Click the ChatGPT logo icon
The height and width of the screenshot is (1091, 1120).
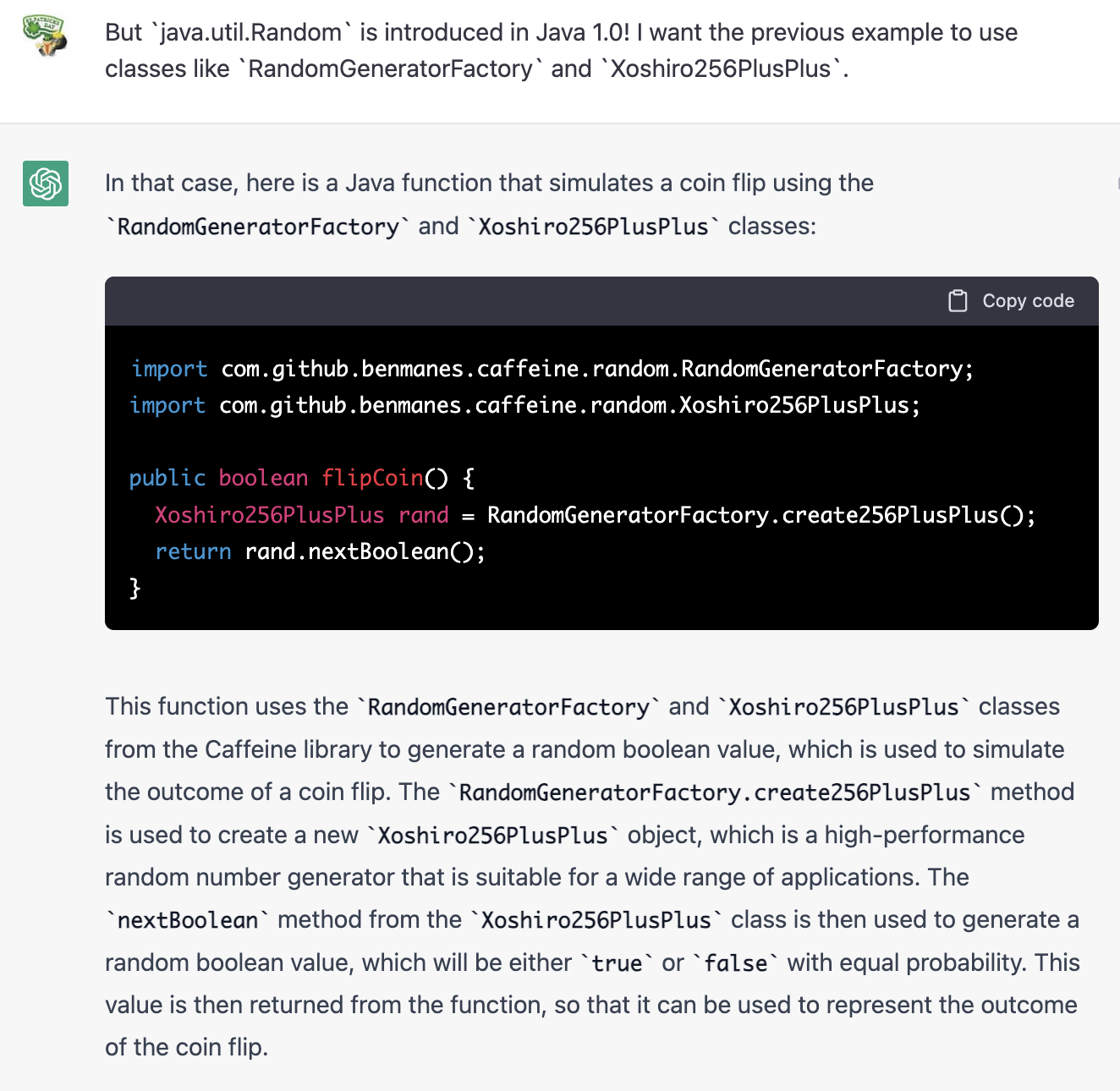tap(46, 184)
